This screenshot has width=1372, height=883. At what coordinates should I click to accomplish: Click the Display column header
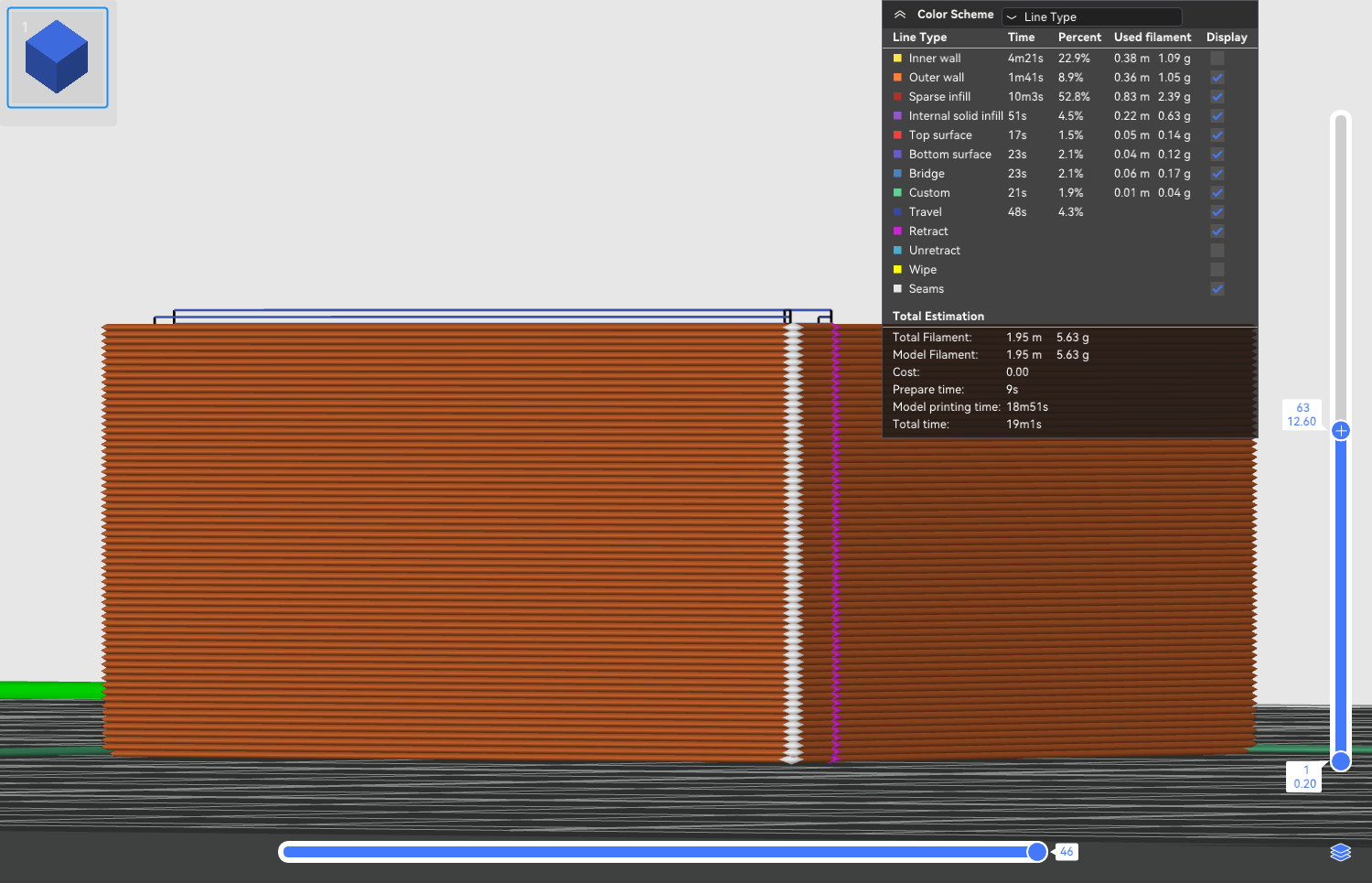[x=1226, y=38]
